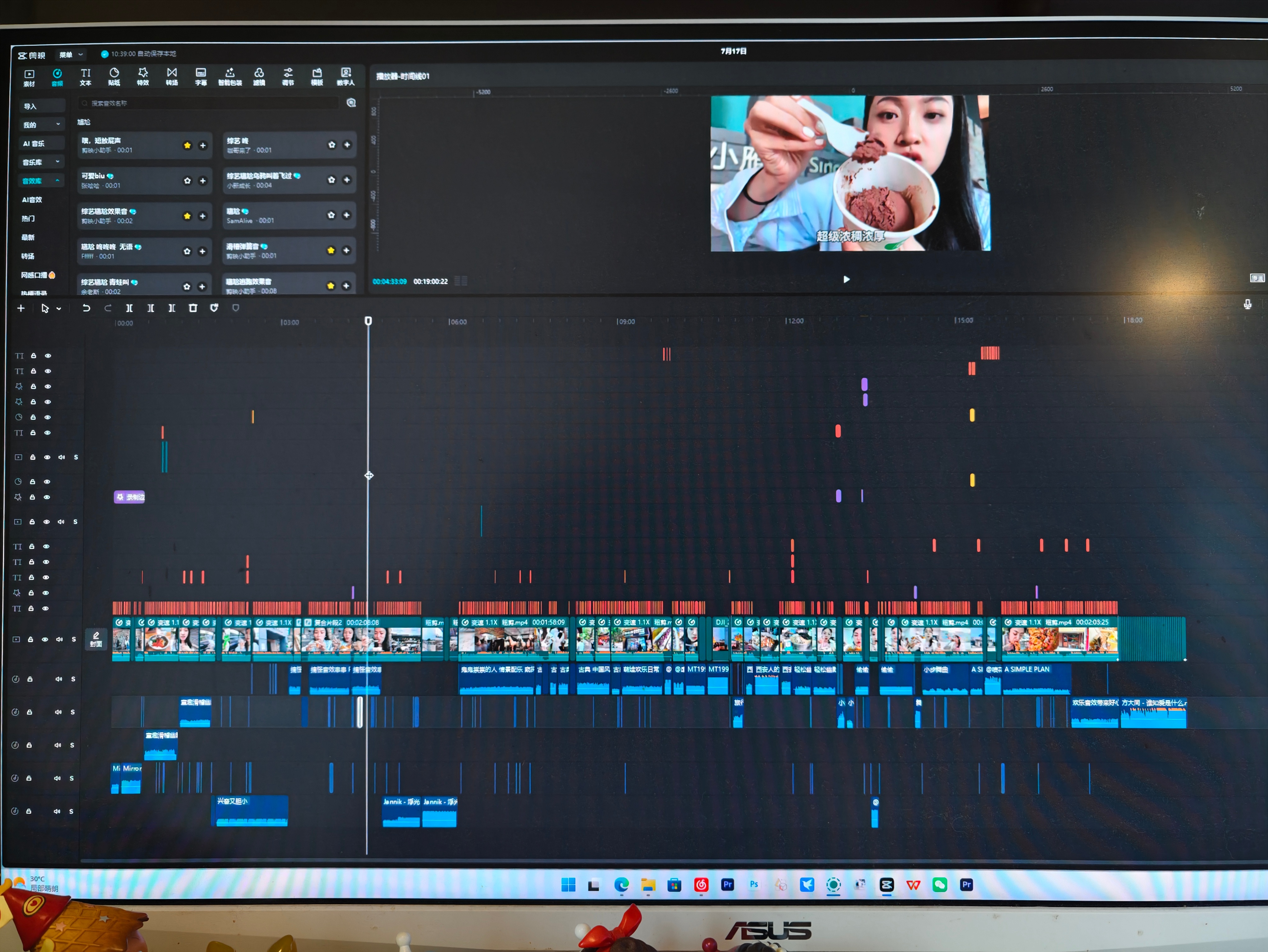Solo the main video track with S
Image resolution: width=1268 pixels, height=952 pixels.
pyautogui.click(x=74, y=639)
